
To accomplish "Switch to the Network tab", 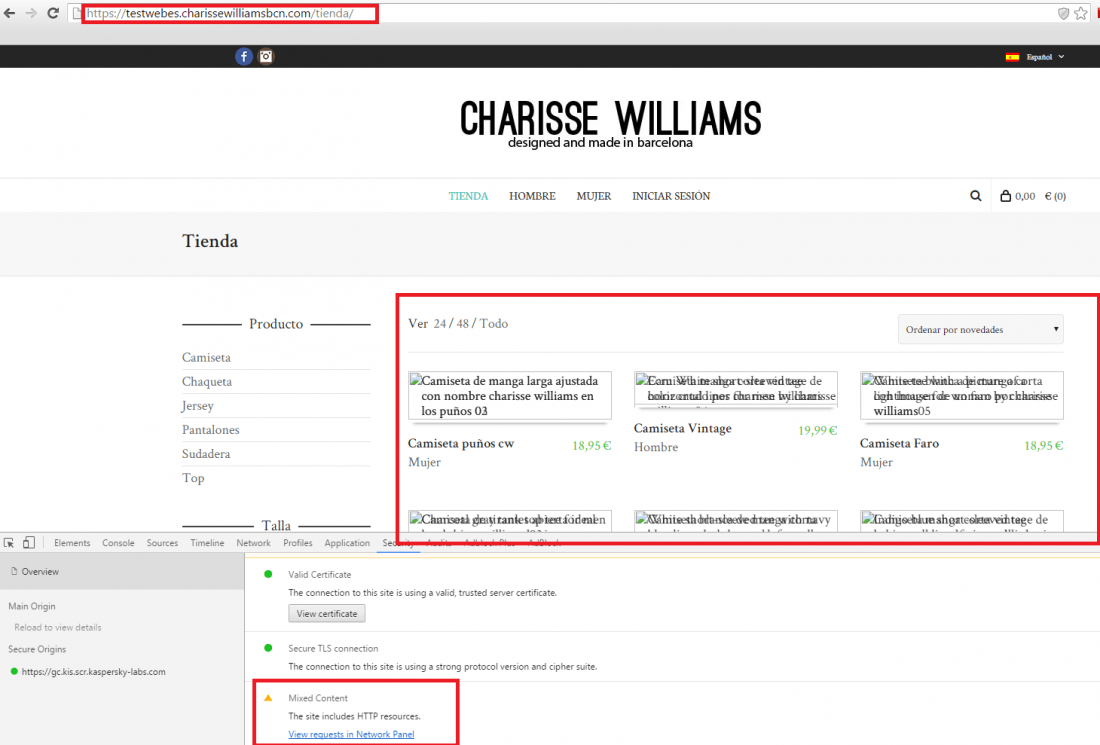I will (x=253, y=543).
